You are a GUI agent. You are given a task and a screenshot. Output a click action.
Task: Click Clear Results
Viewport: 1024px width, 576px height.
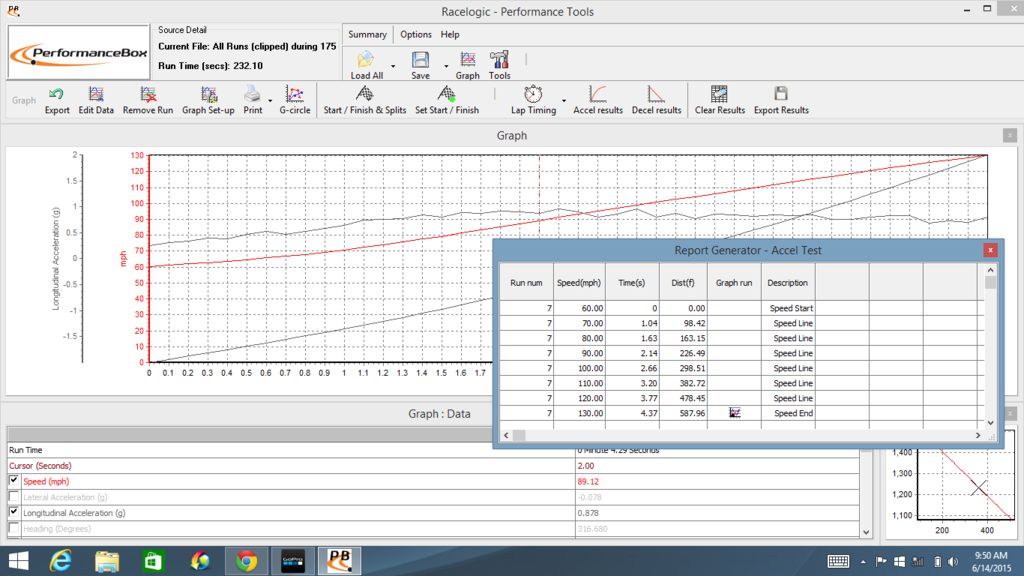[x=720, y=100]
